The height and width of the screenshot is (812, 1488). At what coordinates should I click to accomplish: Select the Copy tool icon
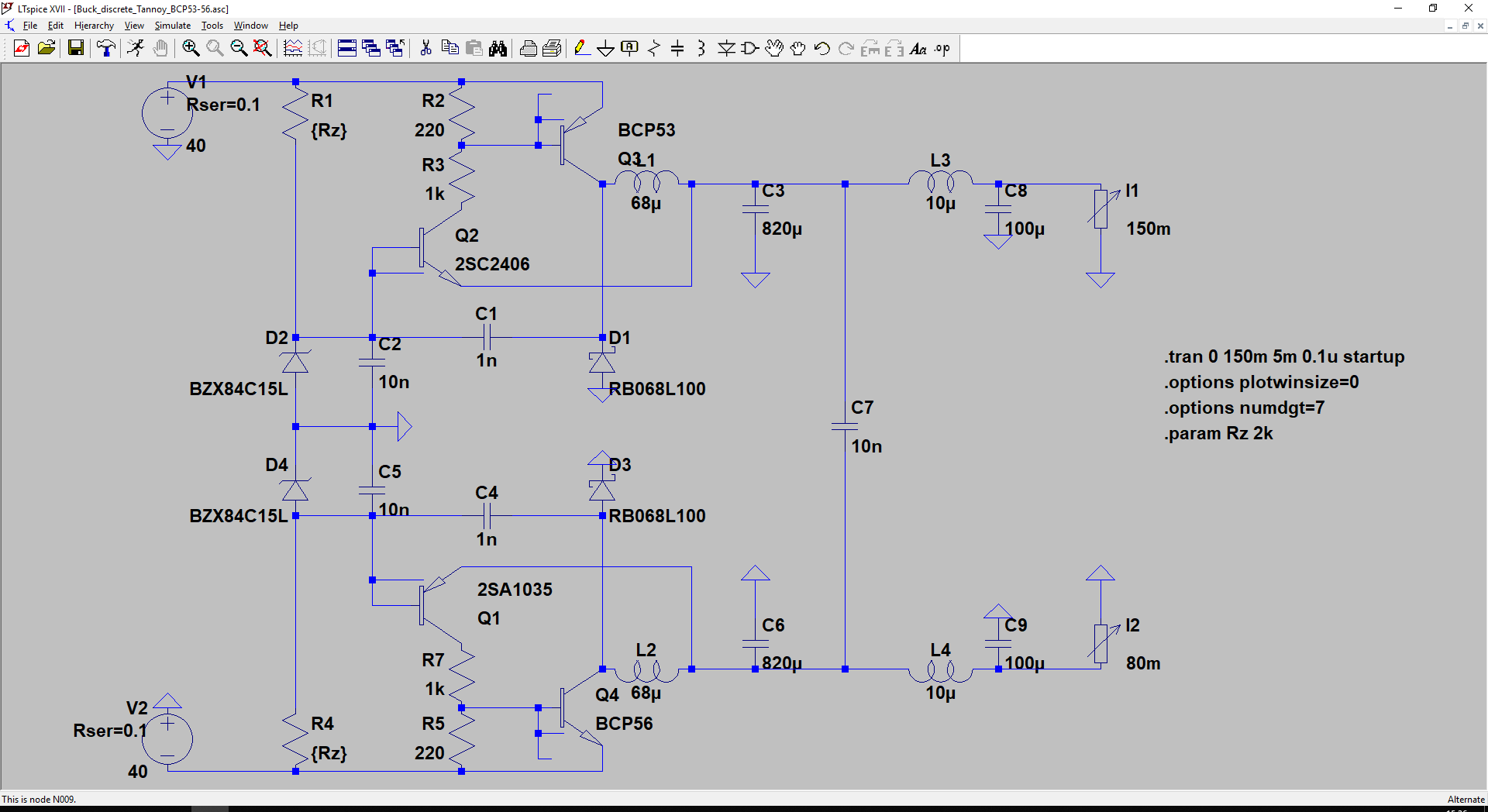click(449, 49)
